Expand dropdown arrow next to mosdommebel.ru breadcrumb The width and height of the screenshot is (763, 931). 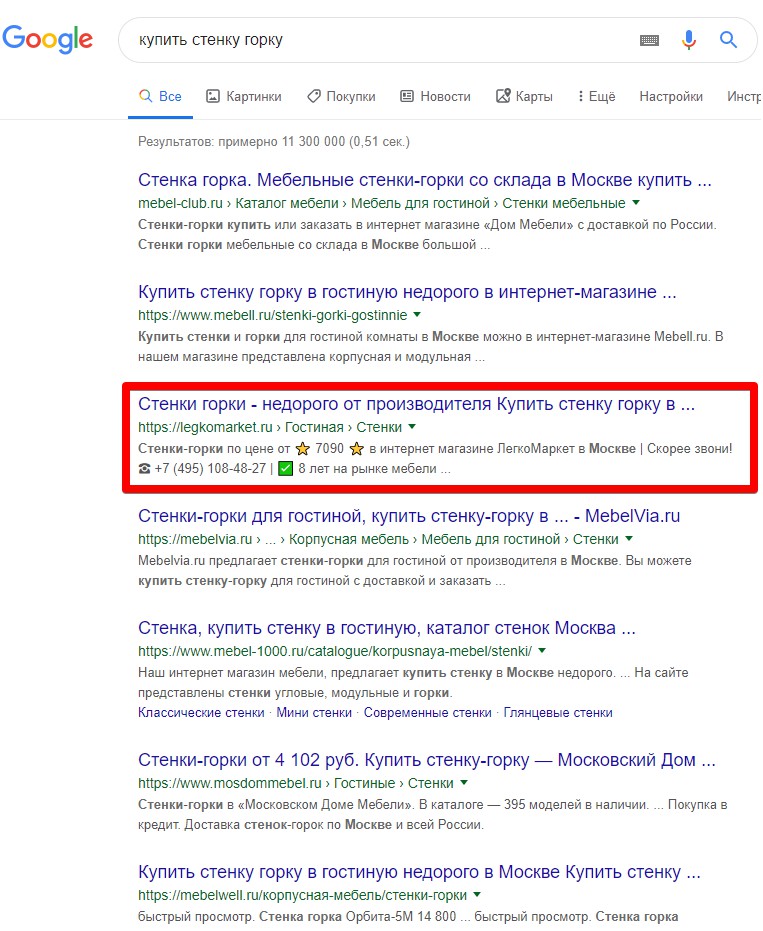point(464,783)
